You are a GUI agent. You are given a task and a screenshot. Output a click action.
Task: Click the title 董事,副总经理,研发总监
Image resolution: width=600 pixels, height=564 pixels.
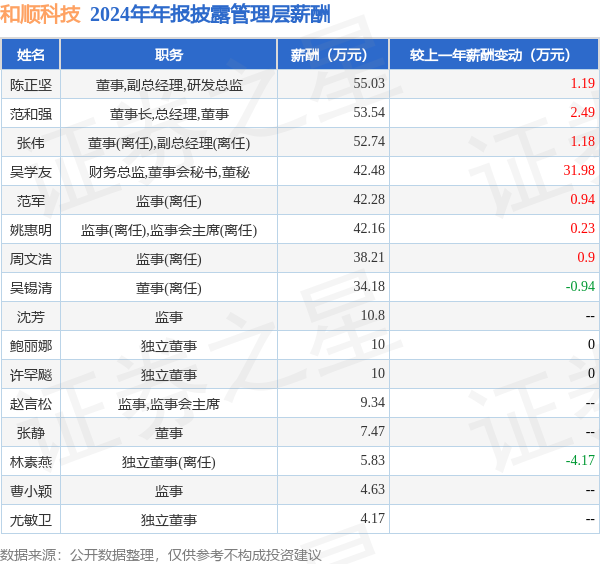click(169, 85)
